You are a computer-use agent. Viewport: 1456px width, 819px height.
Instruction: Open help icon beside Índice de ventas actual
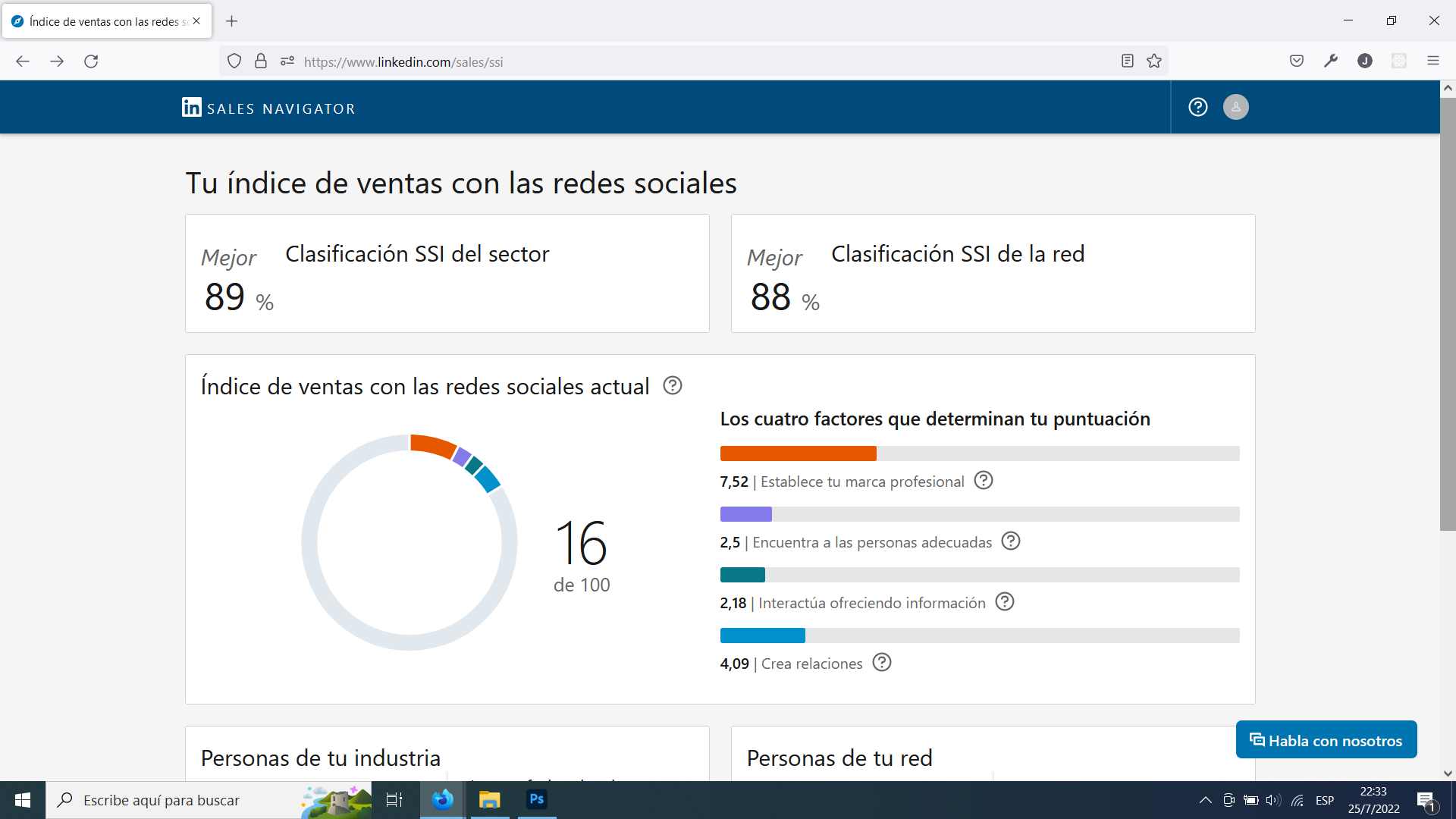click(x=673, y=385)
